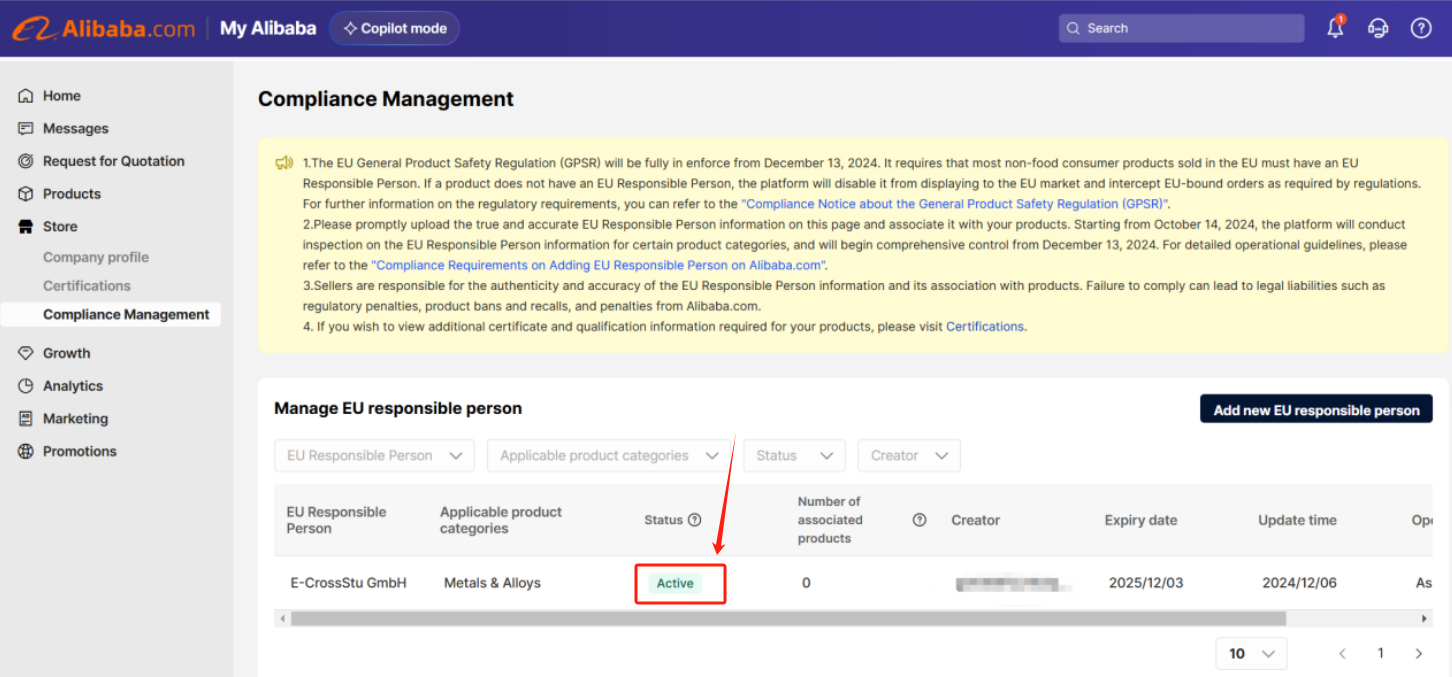Open the page size 10 dropdown
Screen dimensions: 1452x677
[1251, 653]
